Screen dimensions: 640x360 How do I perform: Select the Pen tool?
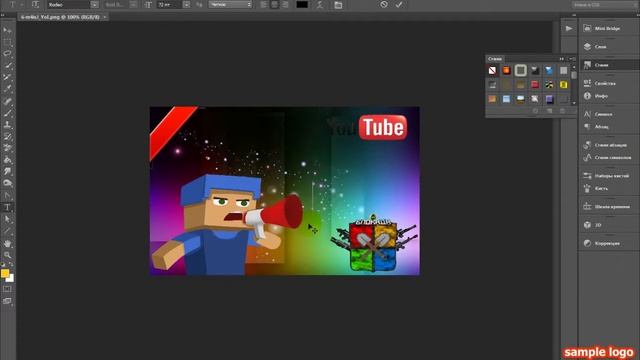click(7, 196)
